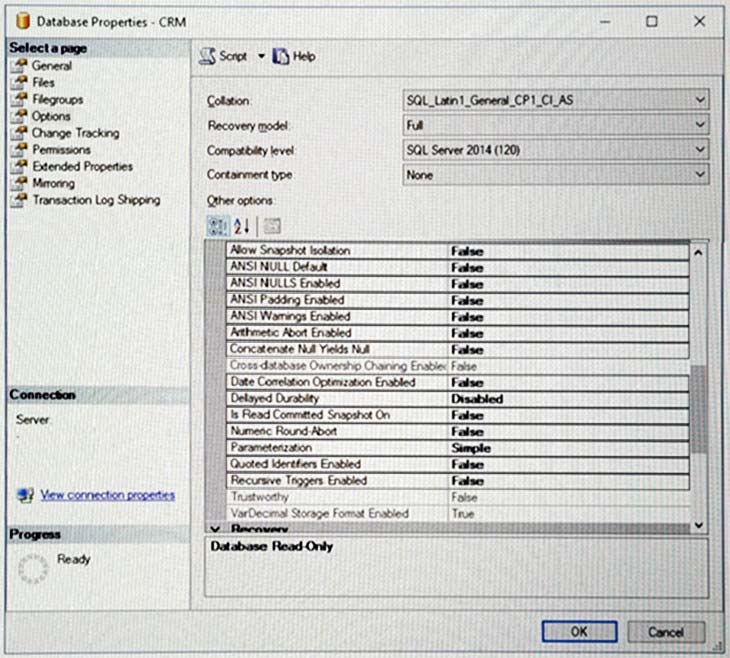This screenshot has height=658, width=730.
Task: Open the Mirroring page
Action: pos(54,183)
